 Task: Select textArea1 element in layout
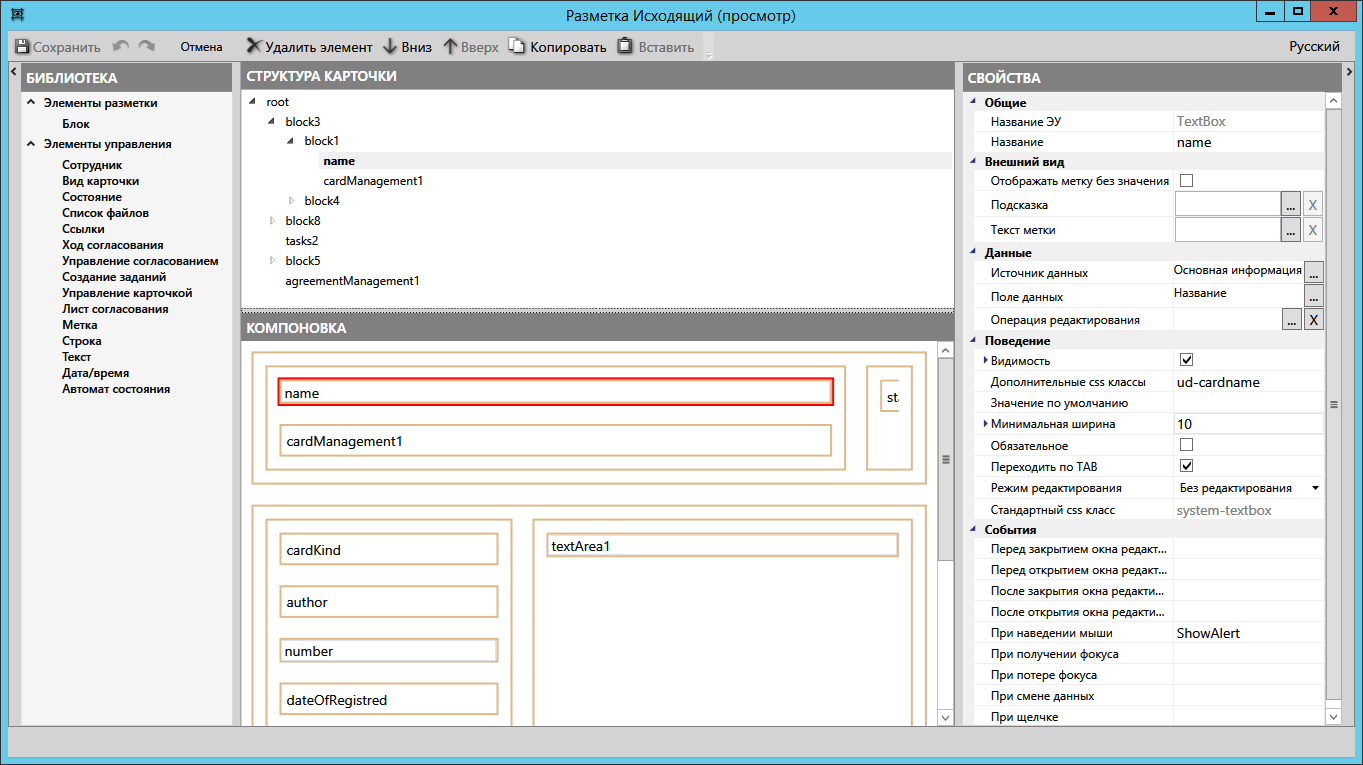(x=723, y=546)
